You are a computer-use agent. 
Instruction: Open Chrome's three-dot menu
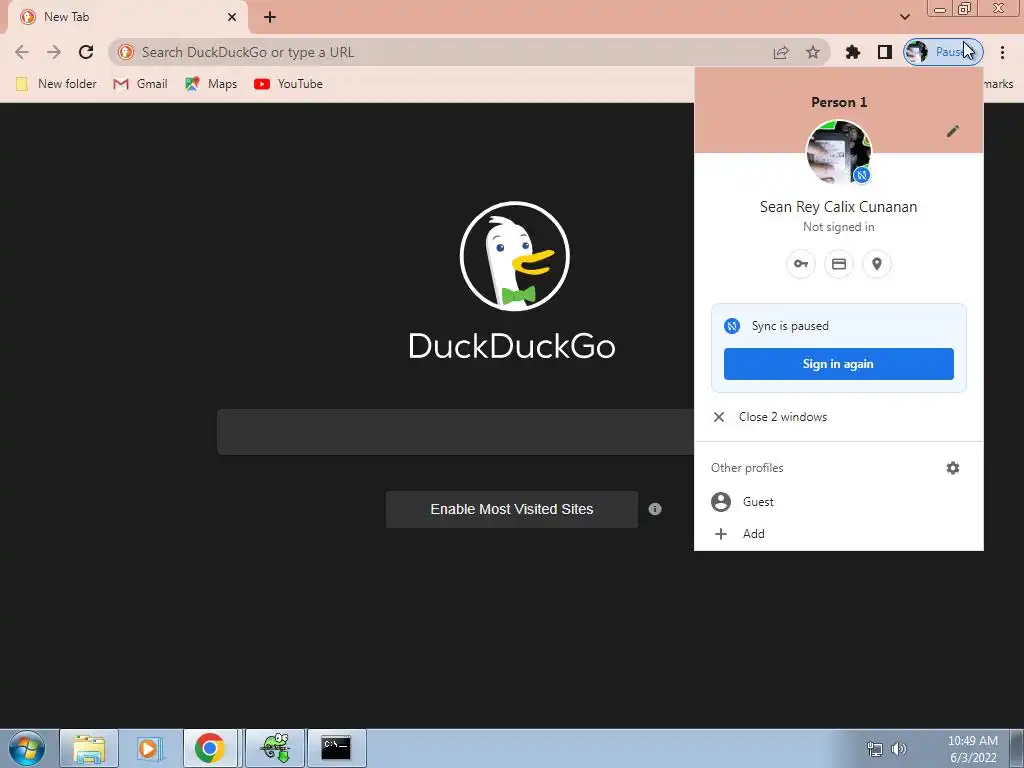[x=1002, y=52]
